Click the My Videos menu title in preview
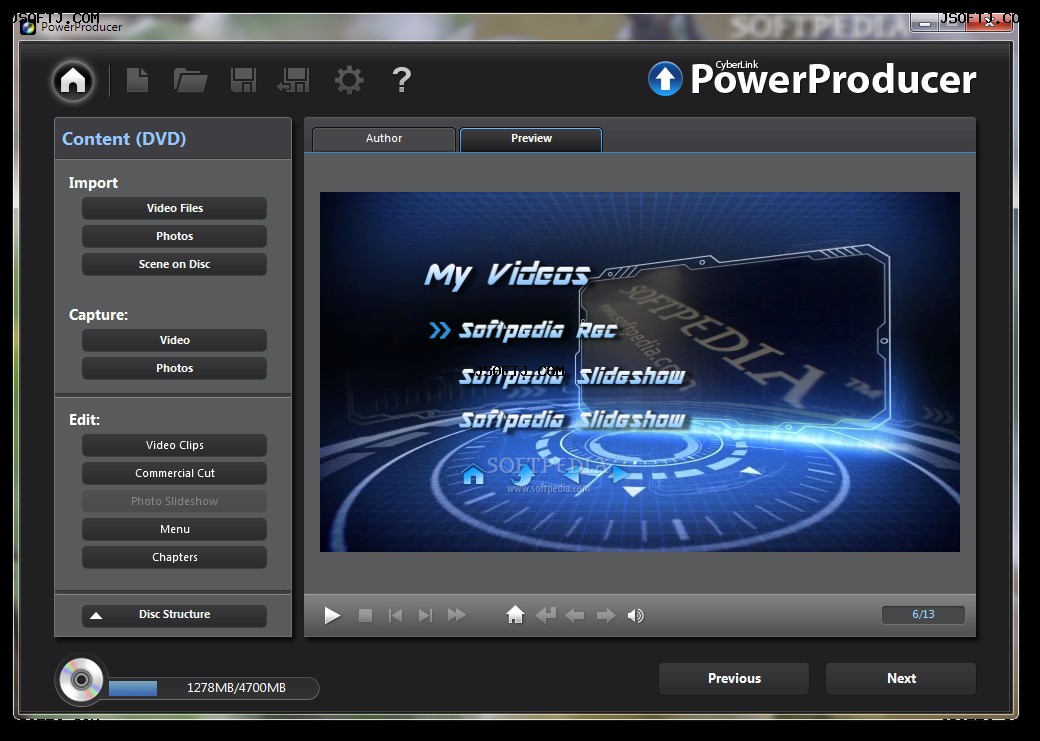 tap(507, 275)
